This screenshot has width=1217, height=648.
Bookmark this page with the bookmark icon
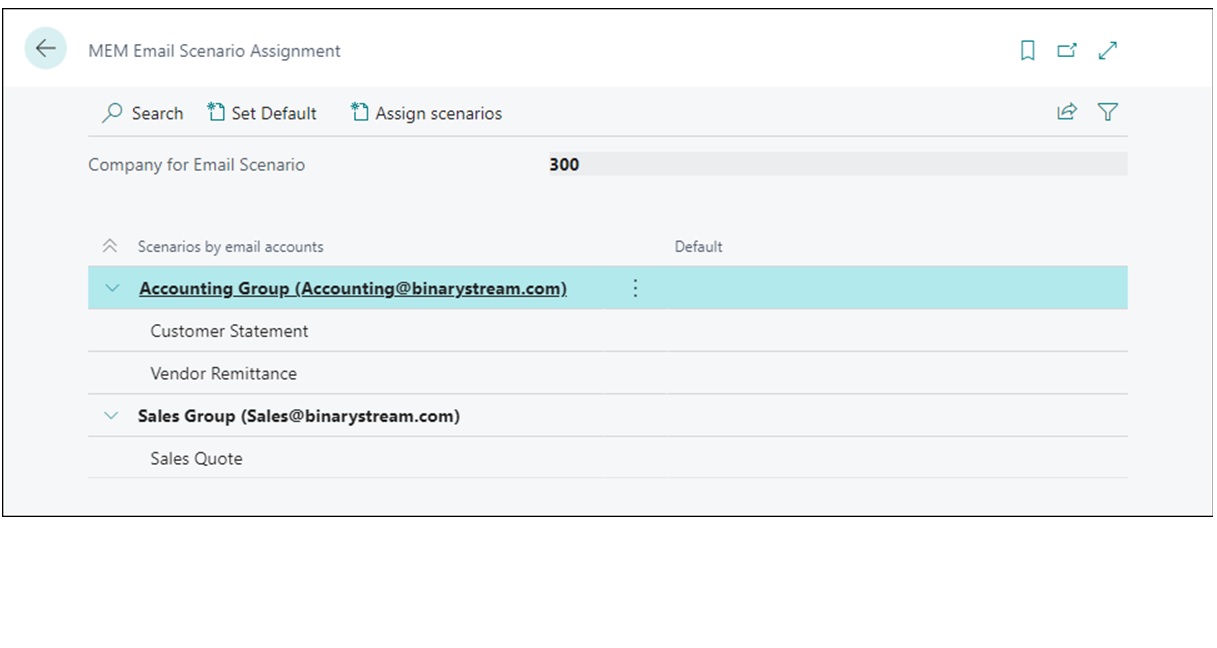1027,51
